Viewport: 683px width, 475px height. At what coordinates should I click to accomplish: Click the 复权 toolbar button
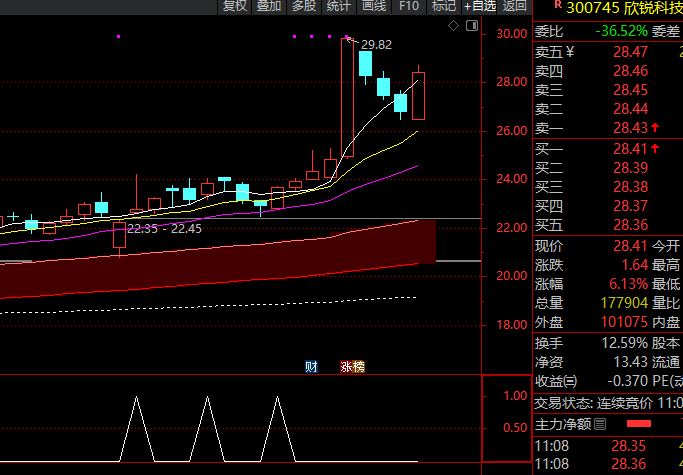235,6
